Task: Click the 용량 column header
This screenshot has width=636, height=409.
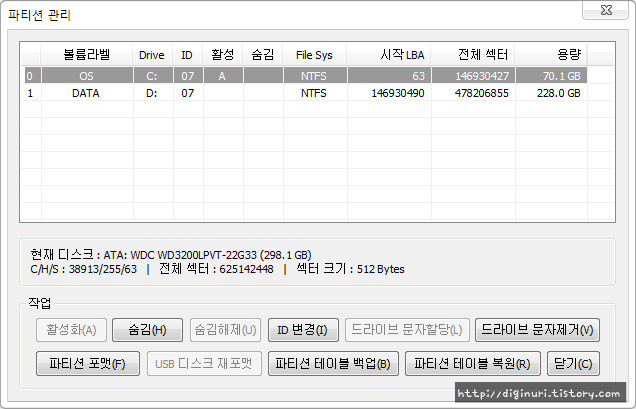Action: pos(551,54)
